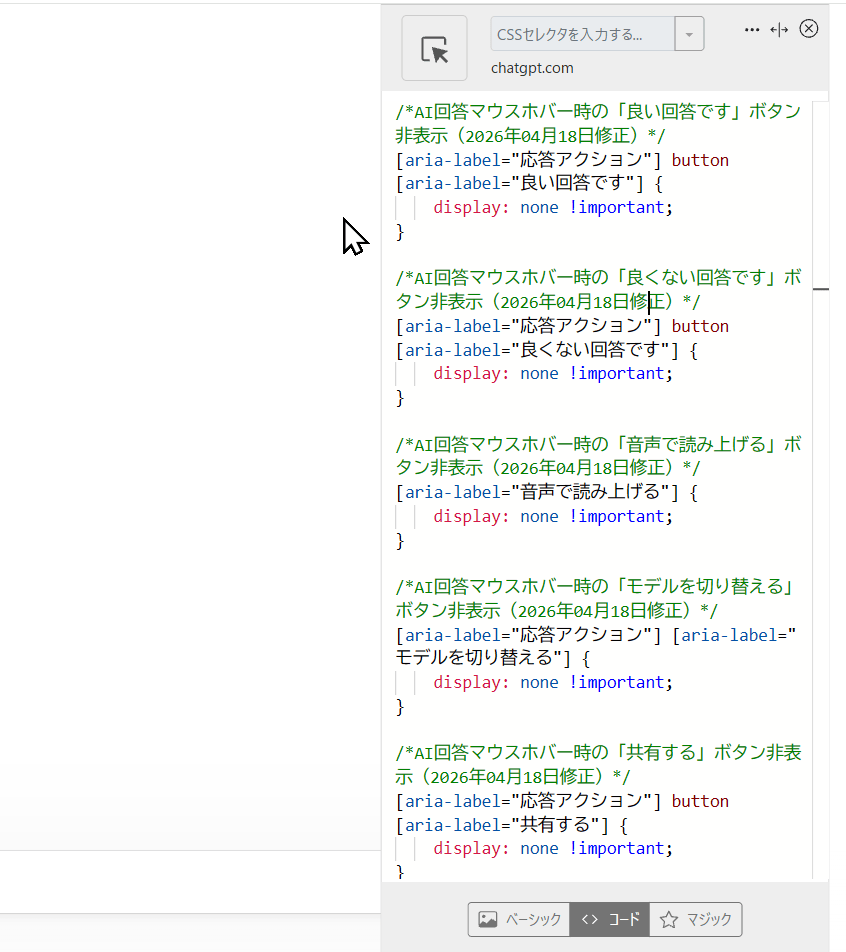Click the panel side-switch arrows icon

pos(780,30)
